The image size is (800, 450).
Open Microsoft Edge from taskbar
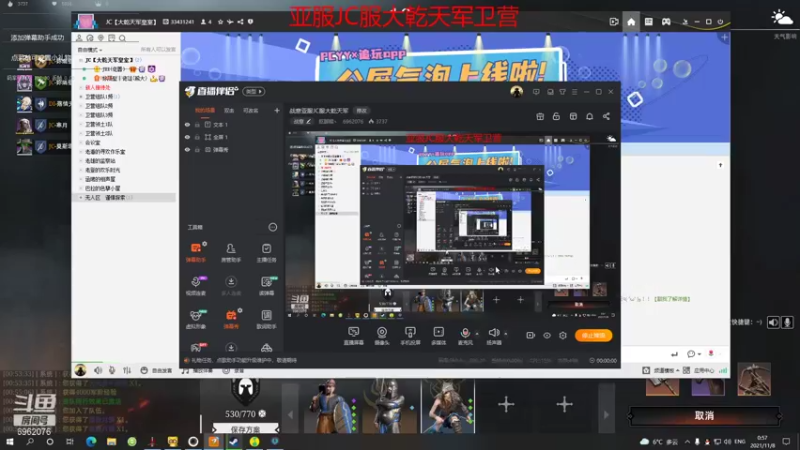91,442
